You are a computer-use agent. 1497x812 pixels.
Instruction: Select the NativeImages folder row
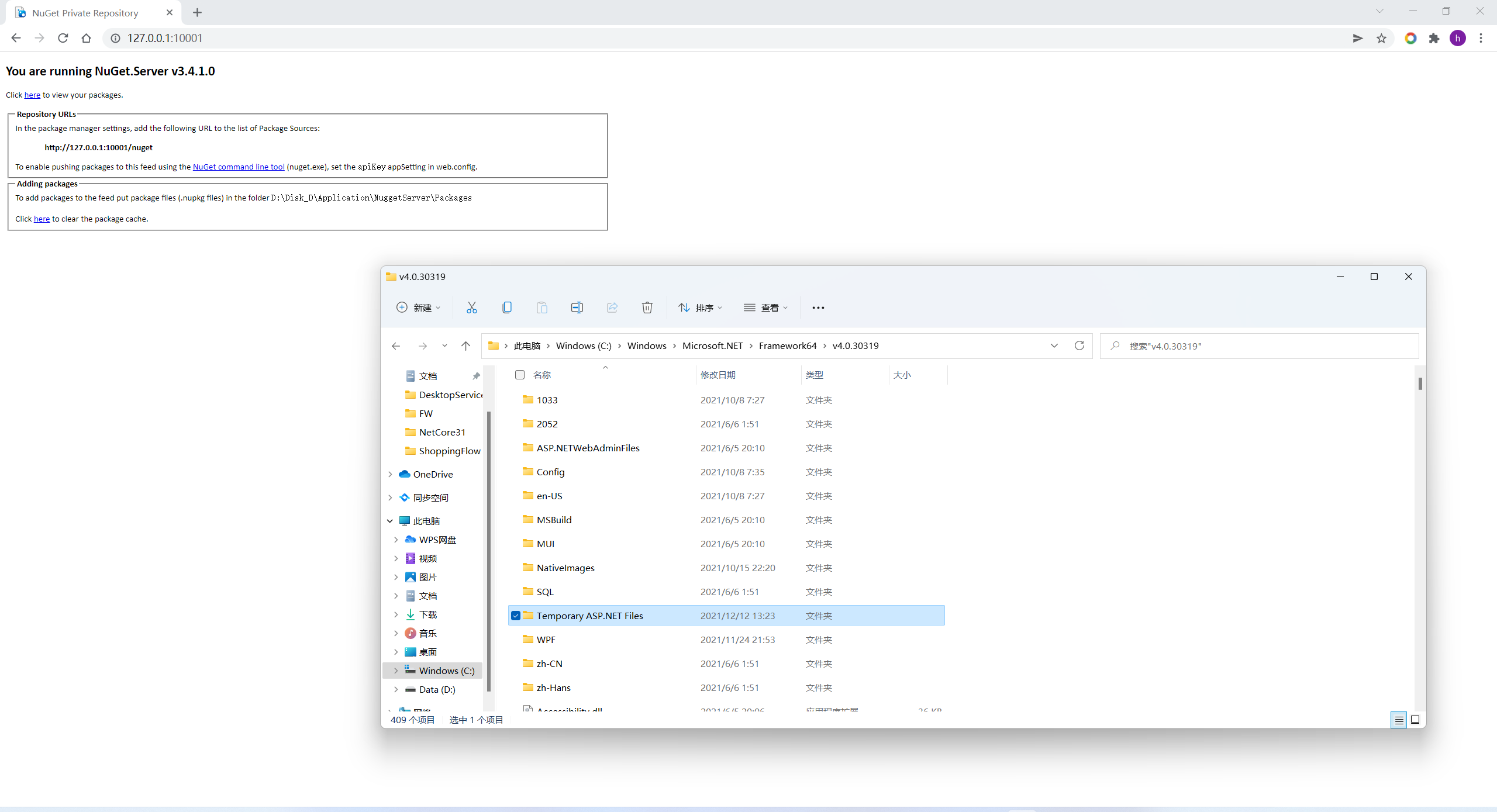(x=726, y=568)
